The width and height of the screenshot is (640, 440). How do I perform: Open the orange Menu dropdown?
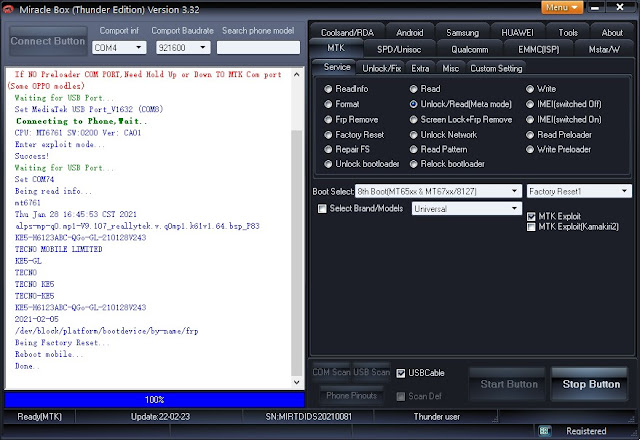pyautogui.click(x=562, y=7)
